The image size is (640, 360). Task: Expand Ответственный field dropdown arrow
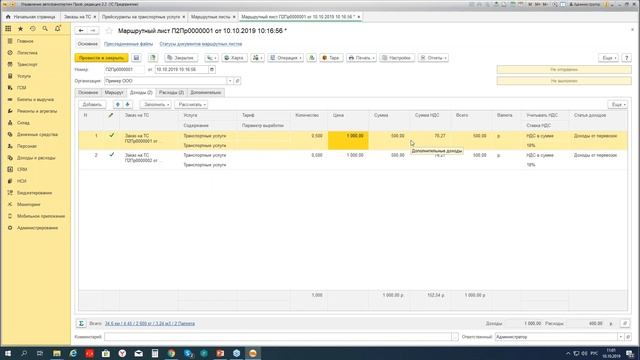coord(620,337)
